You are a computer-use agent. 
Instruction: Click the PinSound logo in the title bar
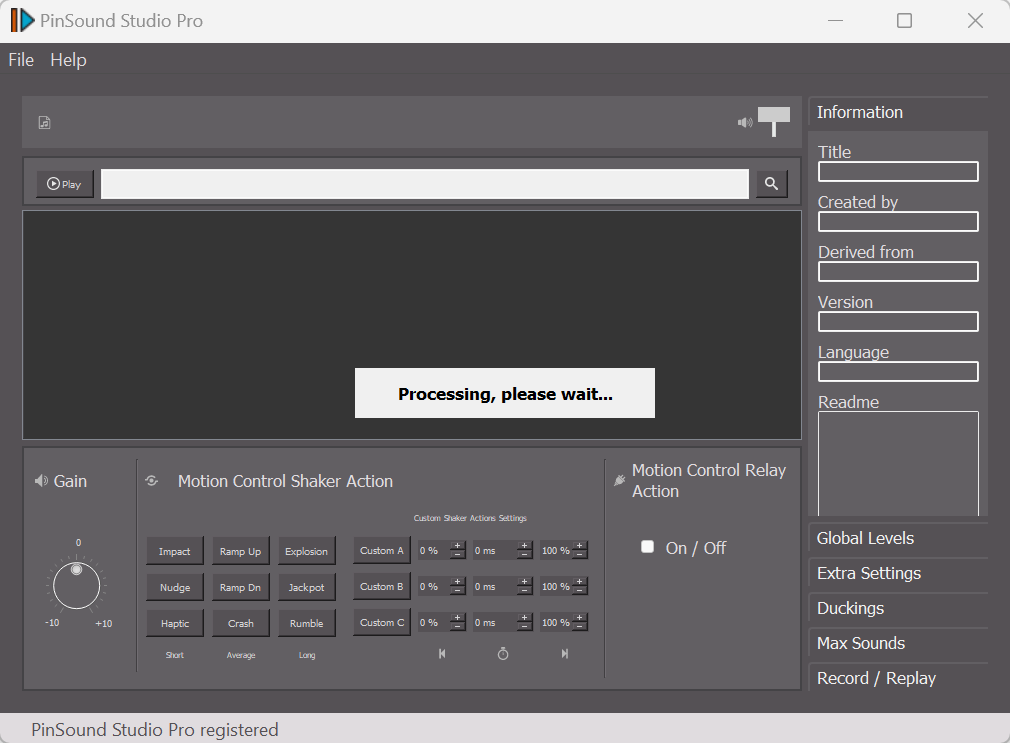point(22,21)
